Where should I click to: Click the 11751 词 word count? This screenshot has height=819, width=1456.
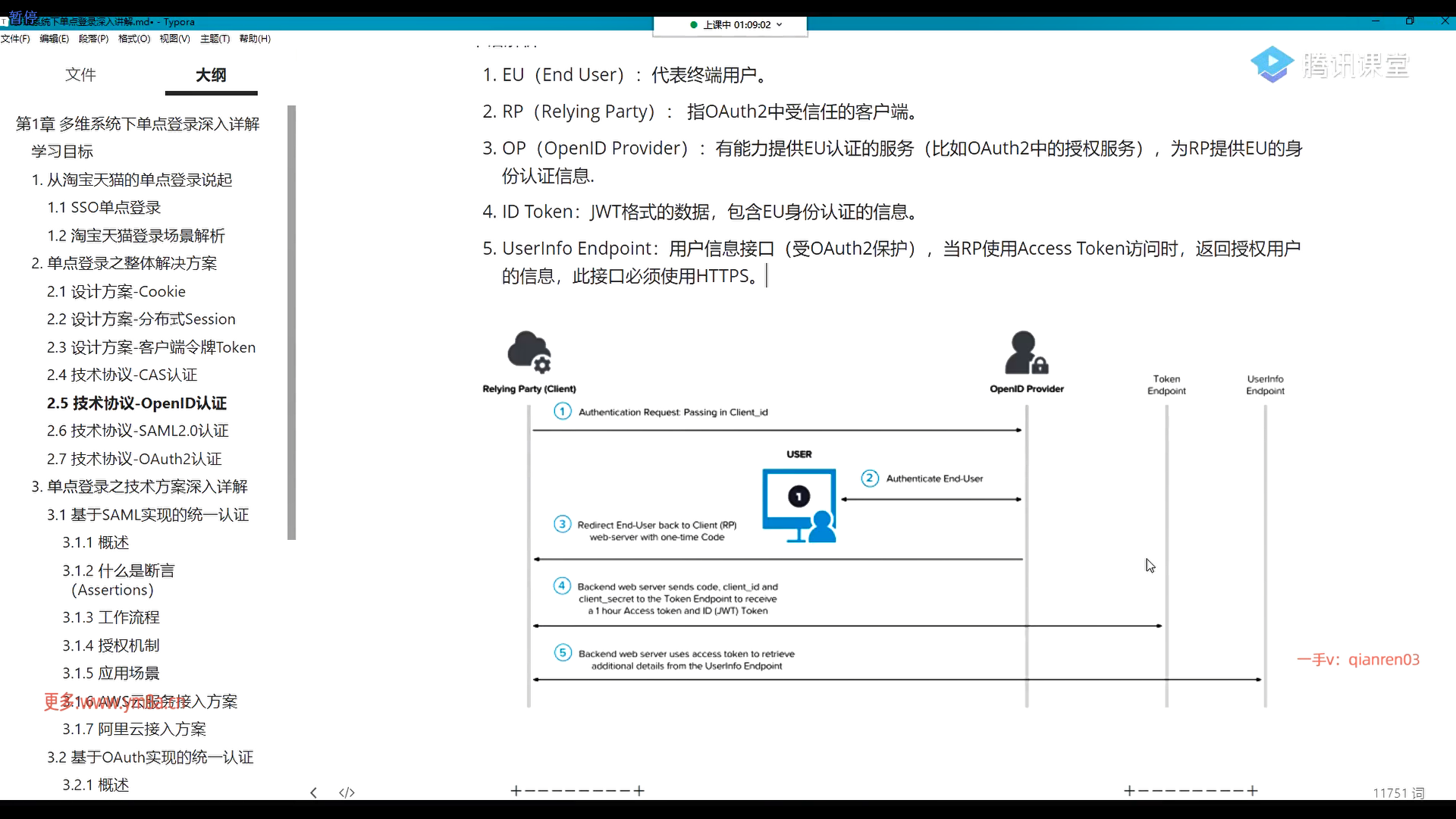tap(1398, 792)
